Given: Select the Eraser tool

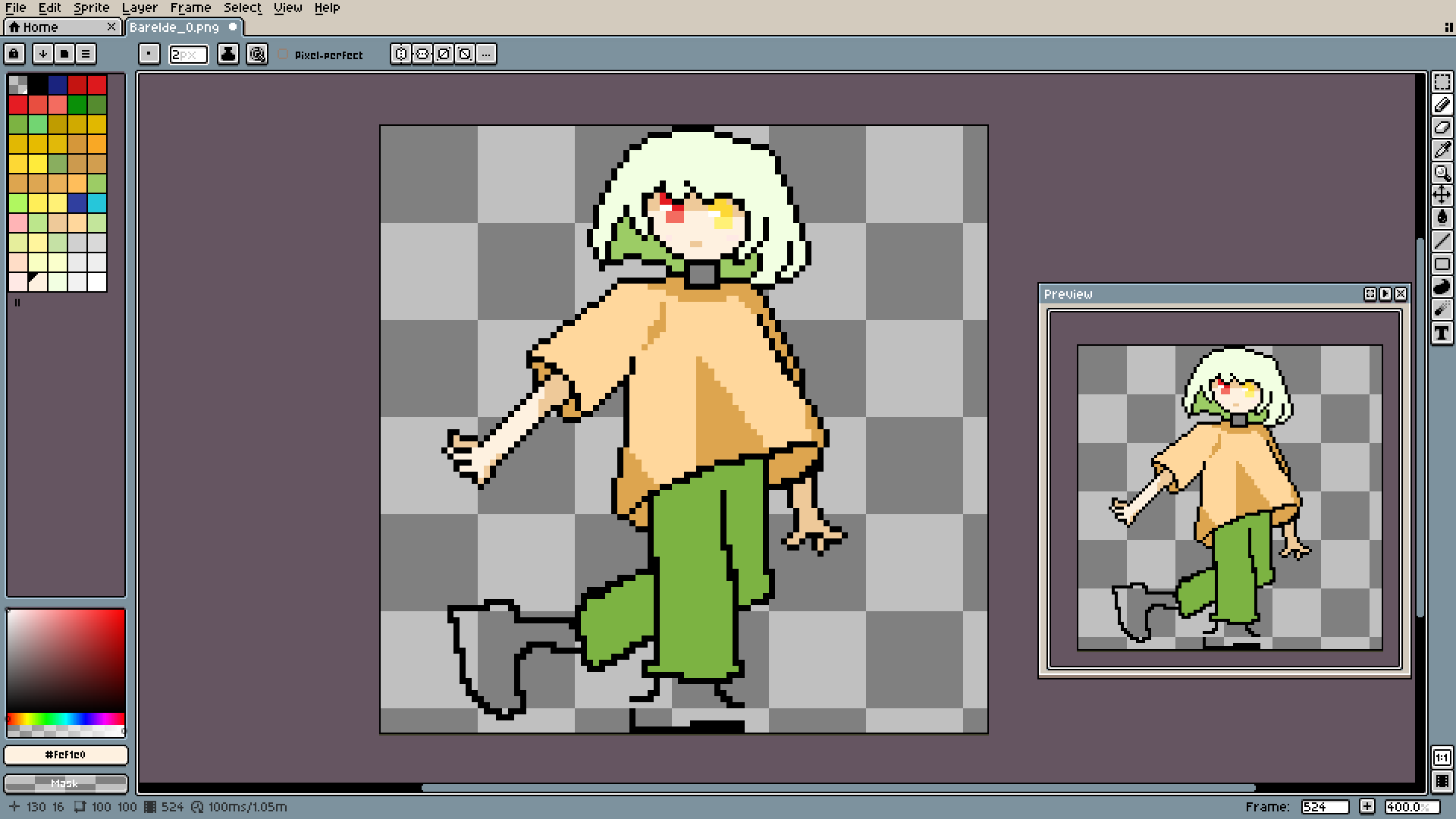Looking at the screenshot, I should click(x=1442, y=127).
